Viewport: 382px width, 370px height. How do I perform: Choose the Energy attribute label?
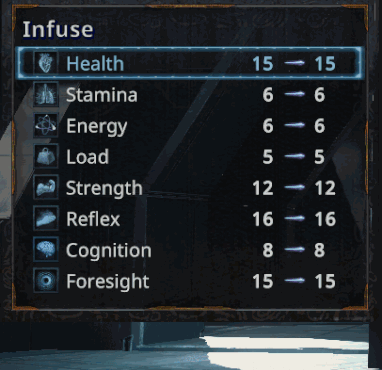(97, 127)
